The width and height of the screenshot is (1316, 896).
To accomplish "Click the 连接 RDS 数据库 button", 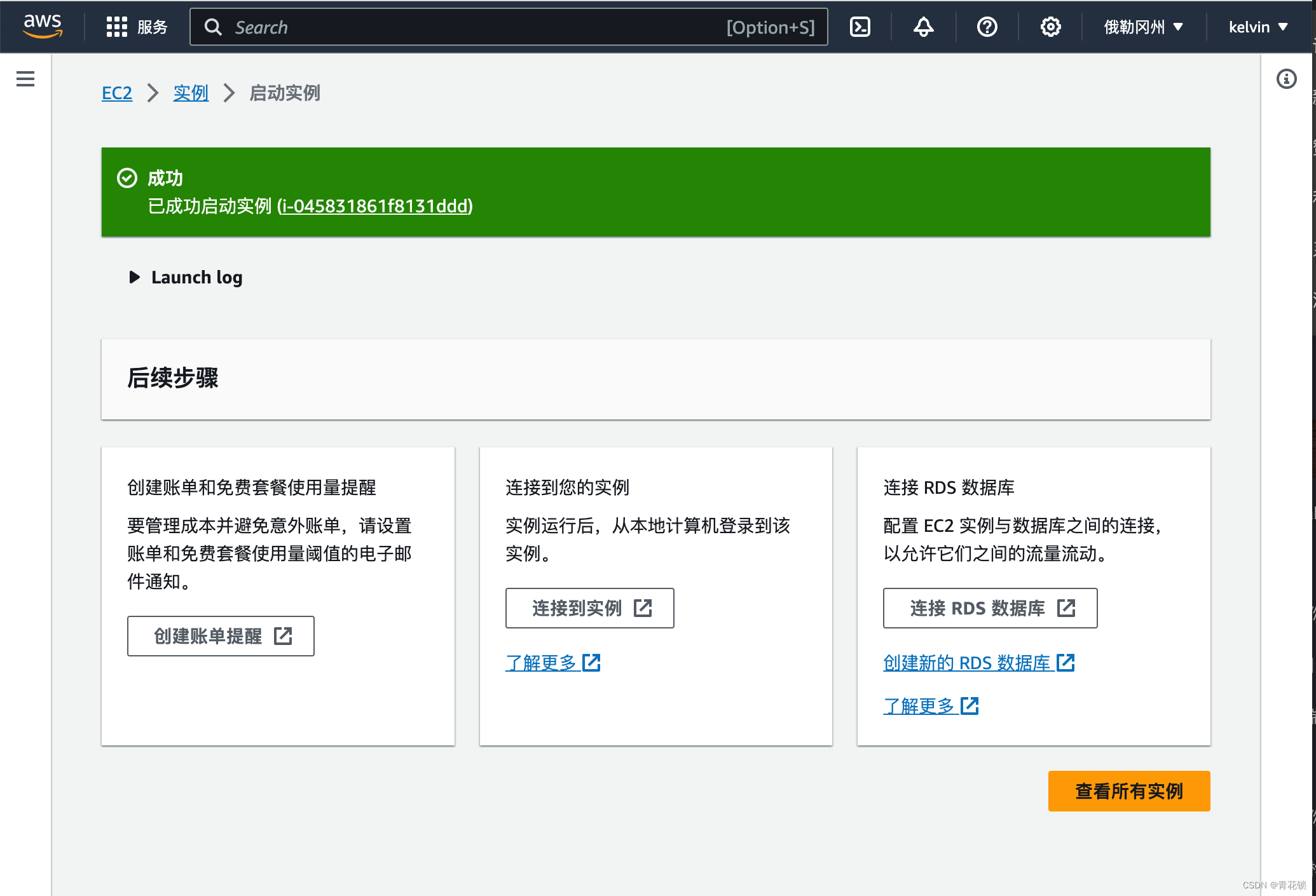I will [990, 608].
